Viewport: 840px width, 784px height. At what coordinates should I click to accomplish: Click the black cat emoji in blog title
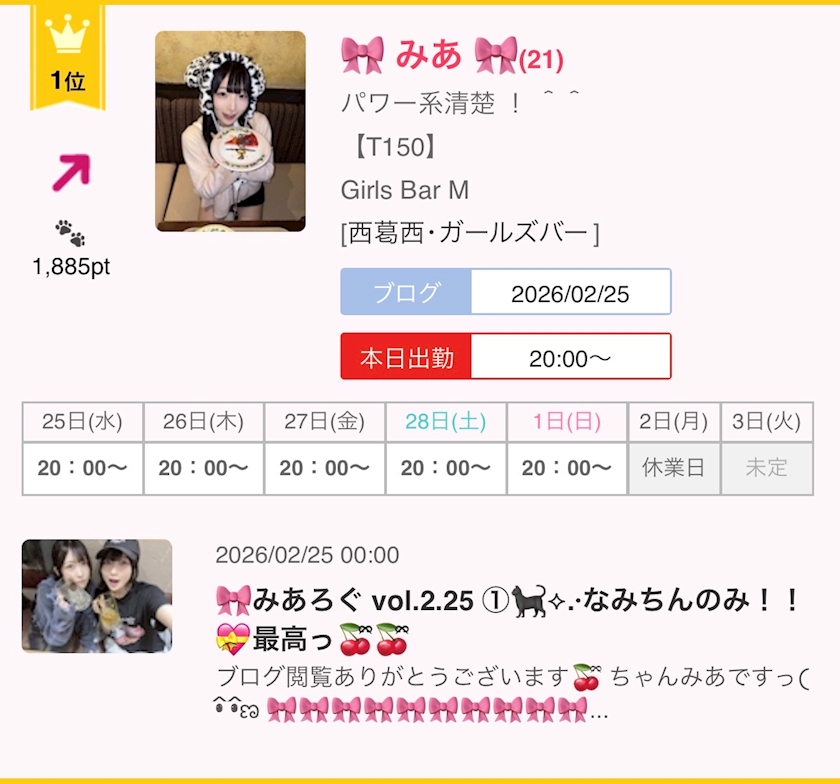[x=528, y=601]
